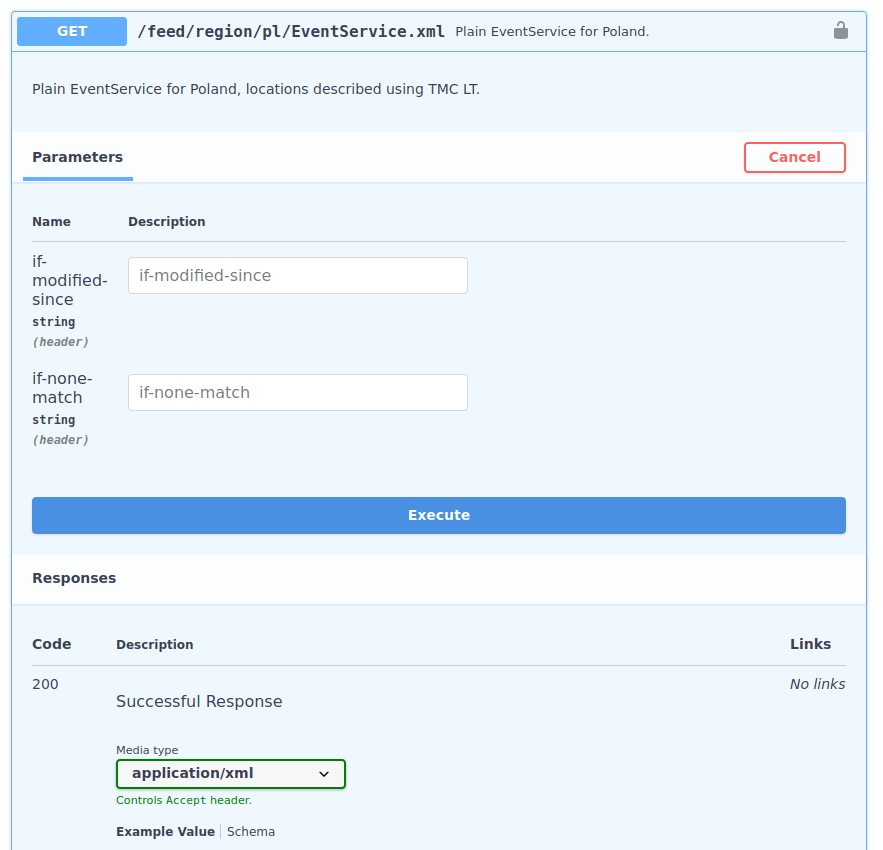Switch to the Parameters tab
Viewport: 883px width, 850px height.
pyautogui.click(x=77, y=157)
